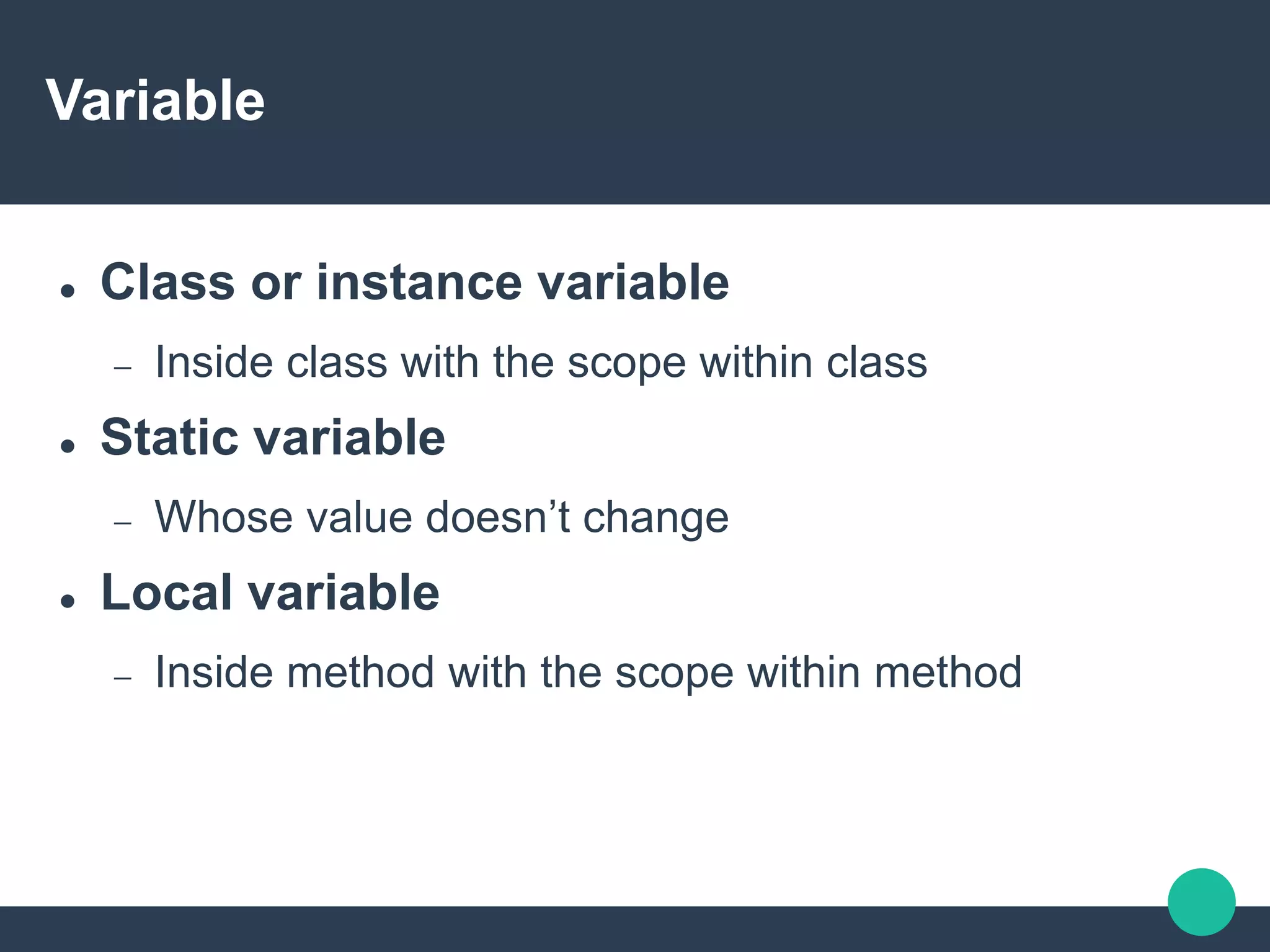The height and width of the screenshot is (952, 1270).
Task: Click the final word 'method' in last line
Action: 948,672
